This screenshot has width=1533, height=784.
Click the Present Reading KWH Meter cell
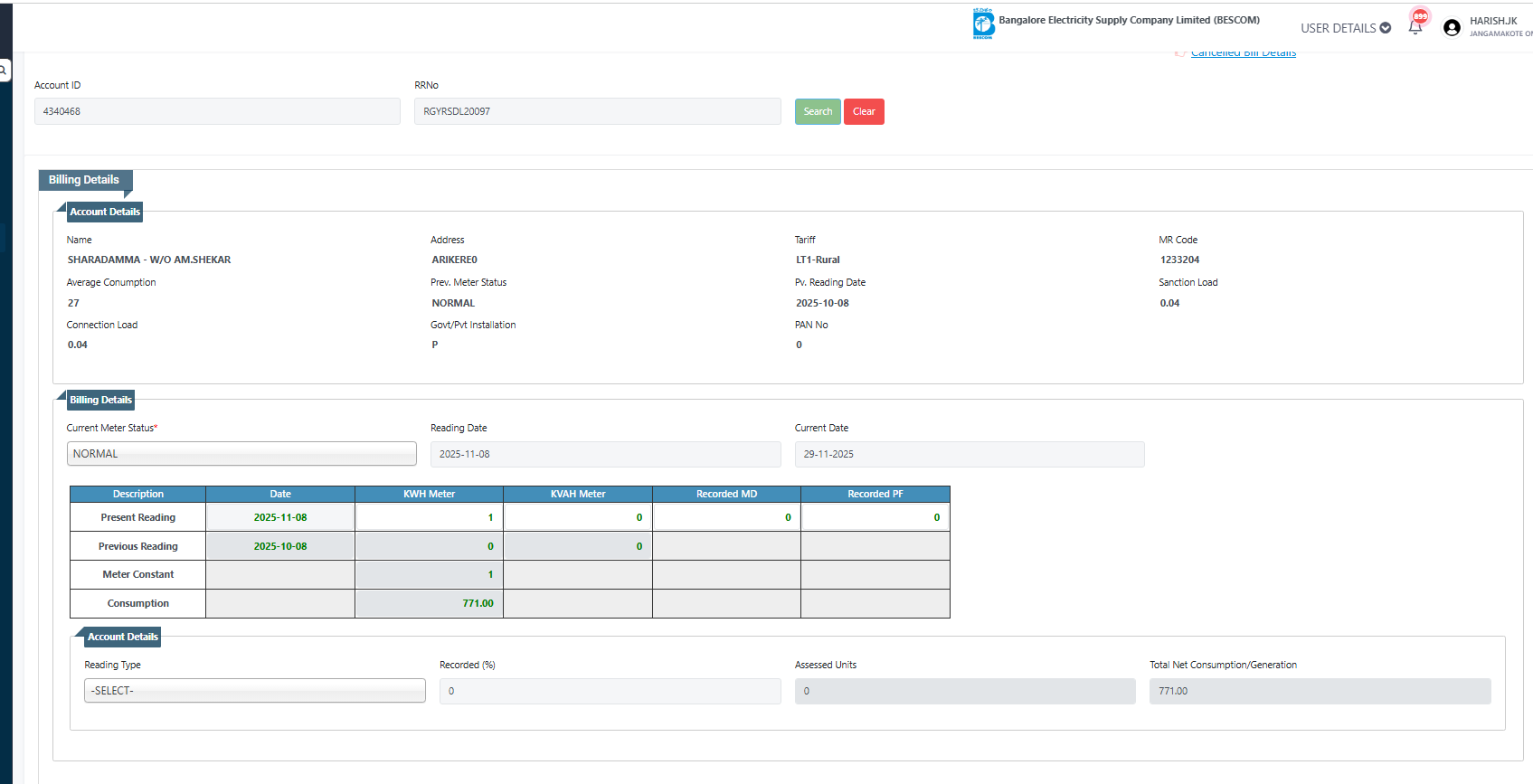(429, 517)
